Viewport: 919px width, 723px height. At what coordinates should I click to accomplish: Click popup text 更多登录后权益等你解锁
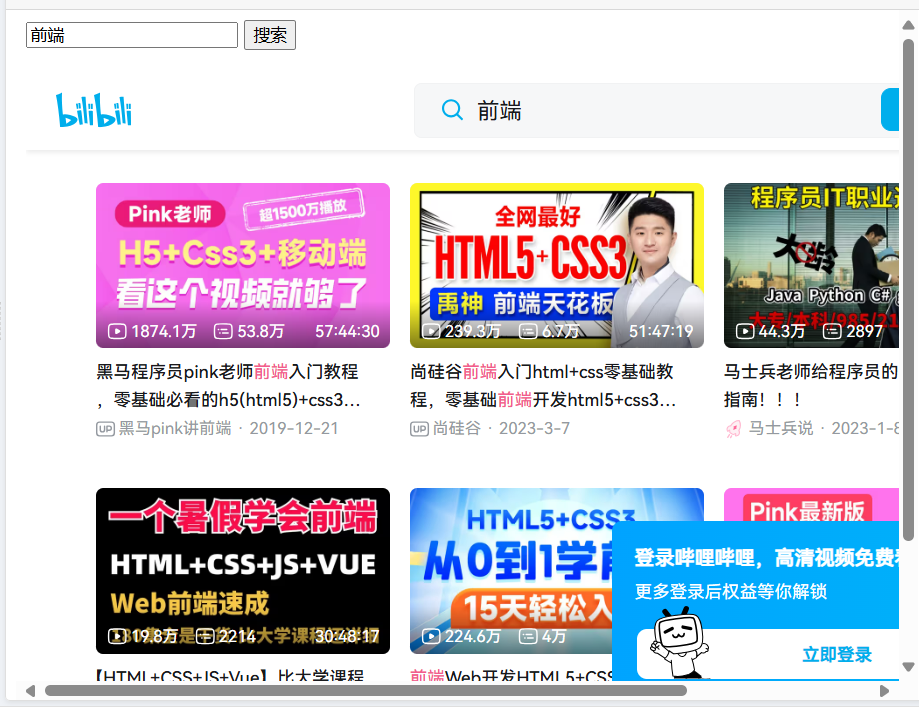click(x=731, y=591)
